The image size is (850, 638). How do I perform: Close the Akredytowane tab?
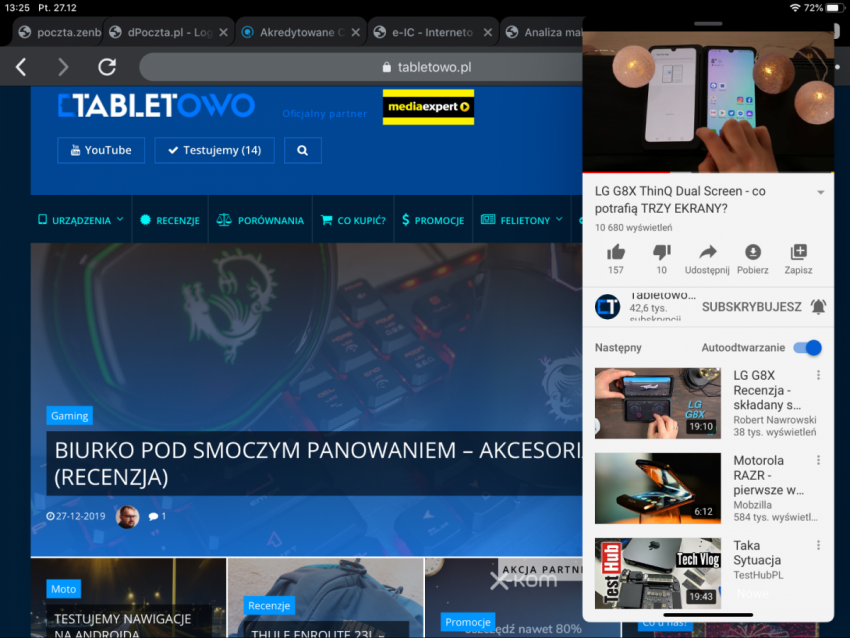(x=356, y=33)
